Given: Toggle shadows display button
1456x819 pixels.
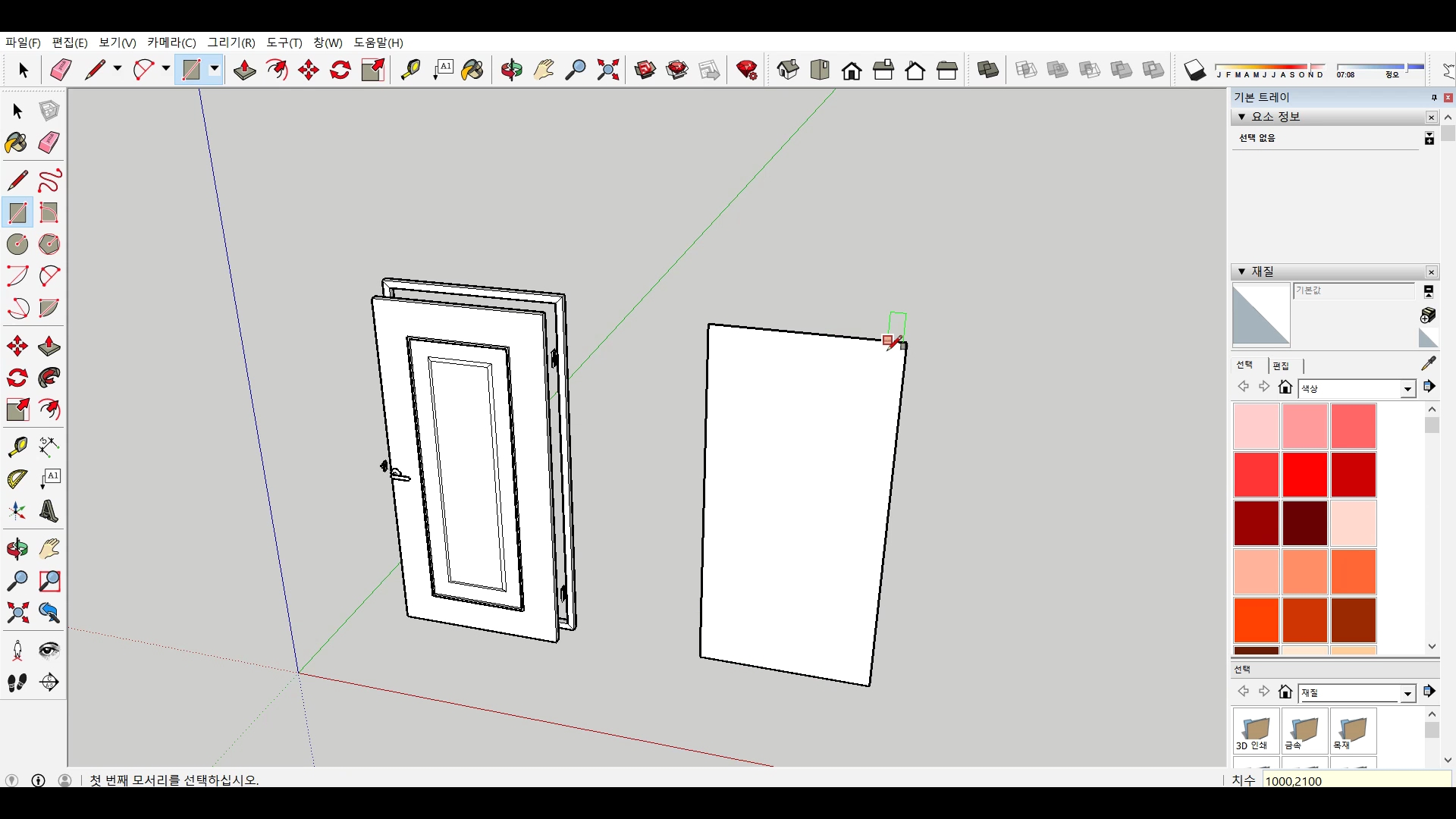Looking at the screenshot, I should 1194,70.
